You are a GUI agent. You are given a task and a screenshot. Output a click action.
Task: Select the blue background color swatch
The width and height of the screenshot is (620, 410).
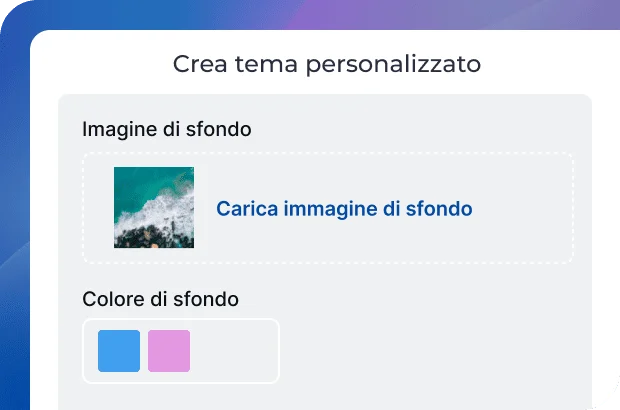click(119, 350)
